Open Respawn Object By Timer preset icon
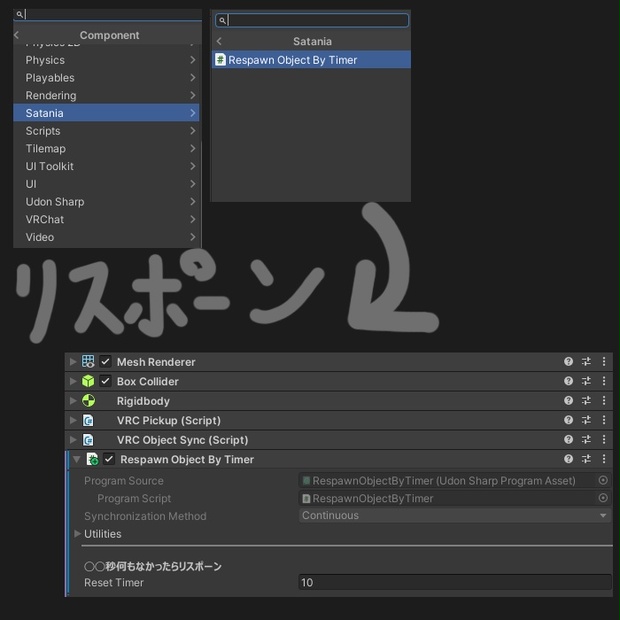Screen dimensions: 620x620 pyautogui.click(x=586, y=459)
